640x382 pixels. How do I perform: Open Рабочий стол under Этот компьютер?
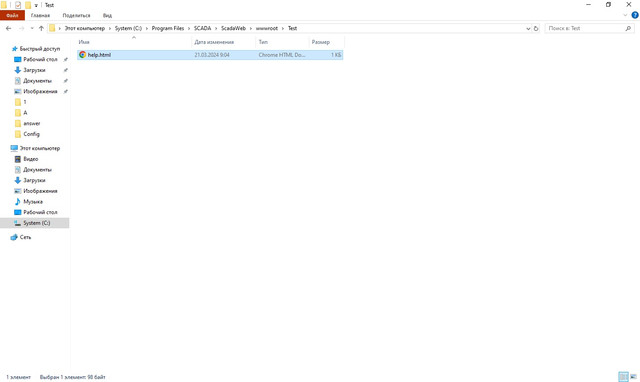[40, 212]
